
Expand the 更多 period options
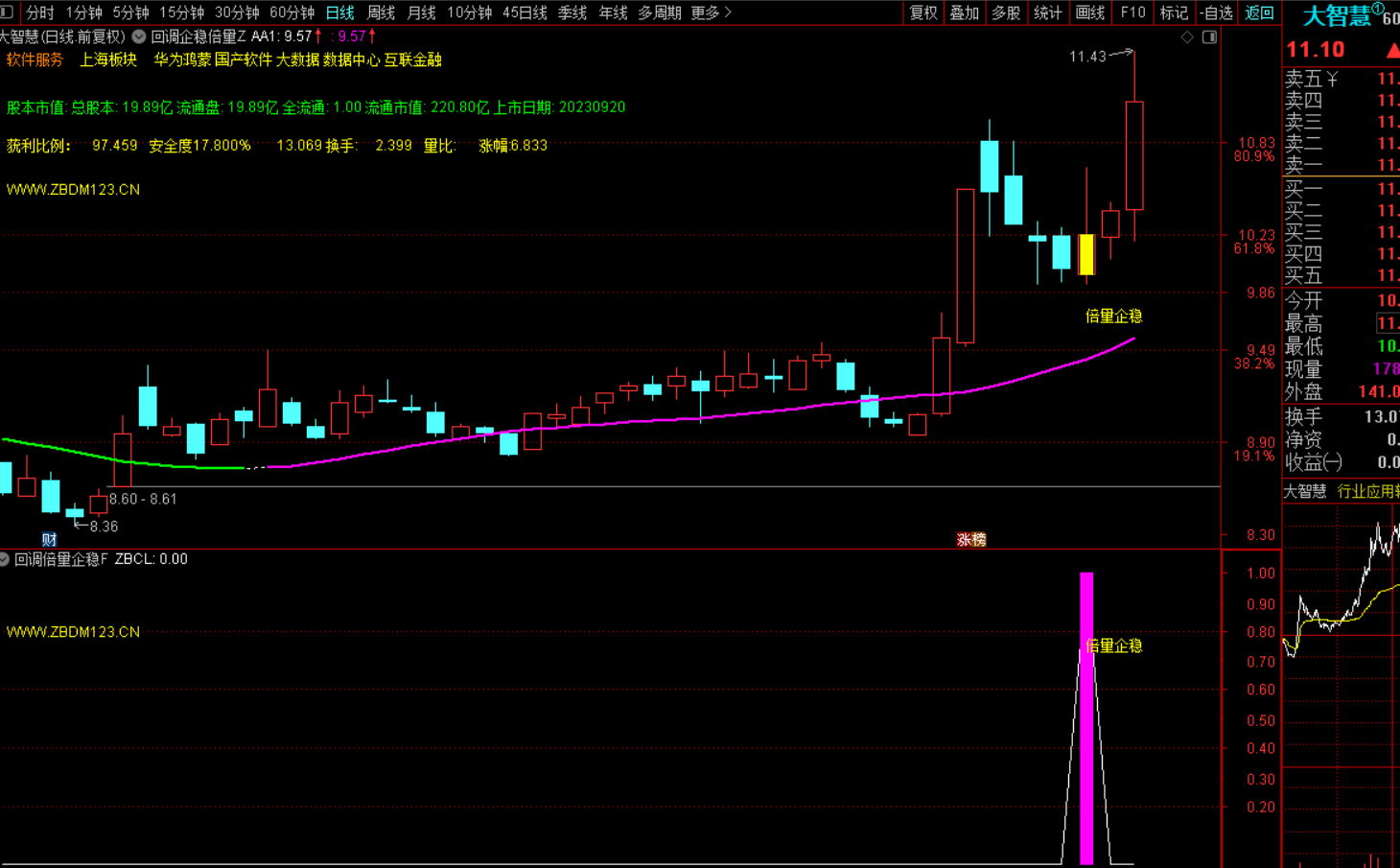pos(711,12)
